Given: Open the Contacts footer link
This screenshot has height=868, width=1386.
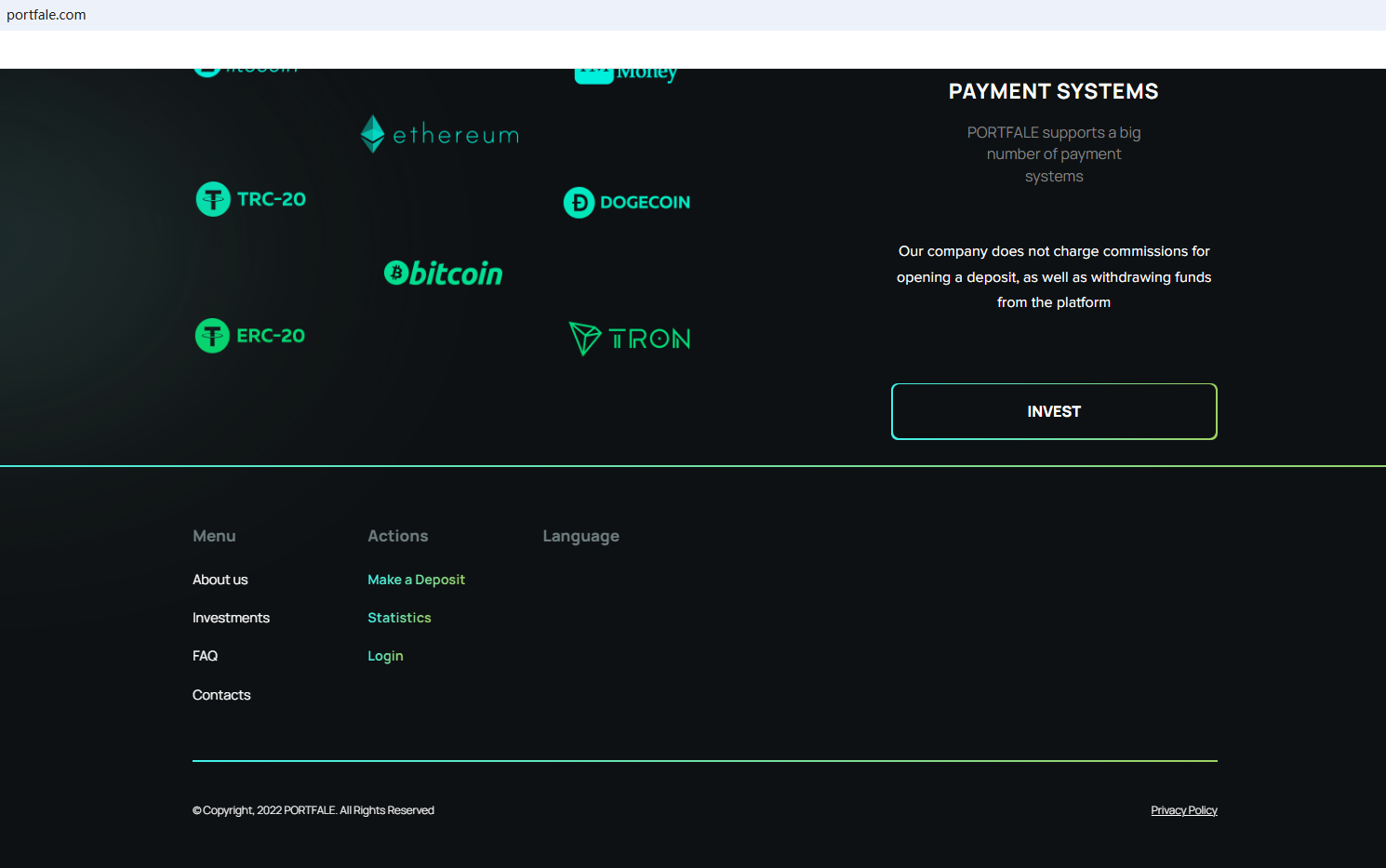Looking at the screenshot, I should click(221, 695).
